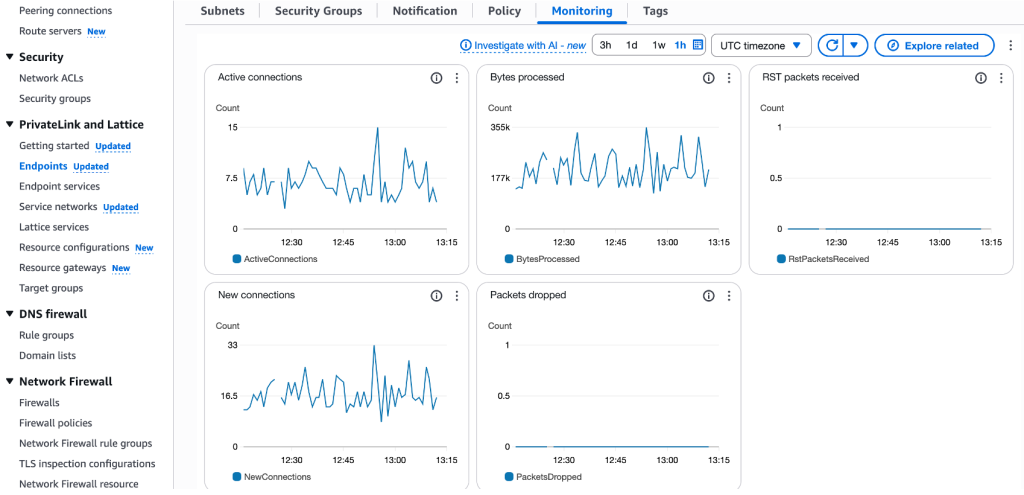The width and height of the screenshot is (1024, 495).
Task: Collapse the PrivateLink and Lattice section
Action: [10, 125]
